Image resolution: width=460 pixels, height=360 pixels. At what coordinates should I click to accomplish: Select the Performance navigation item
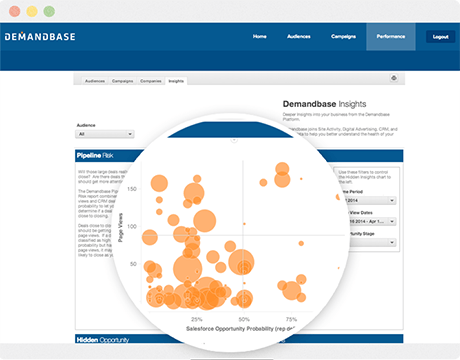point(391,37)
